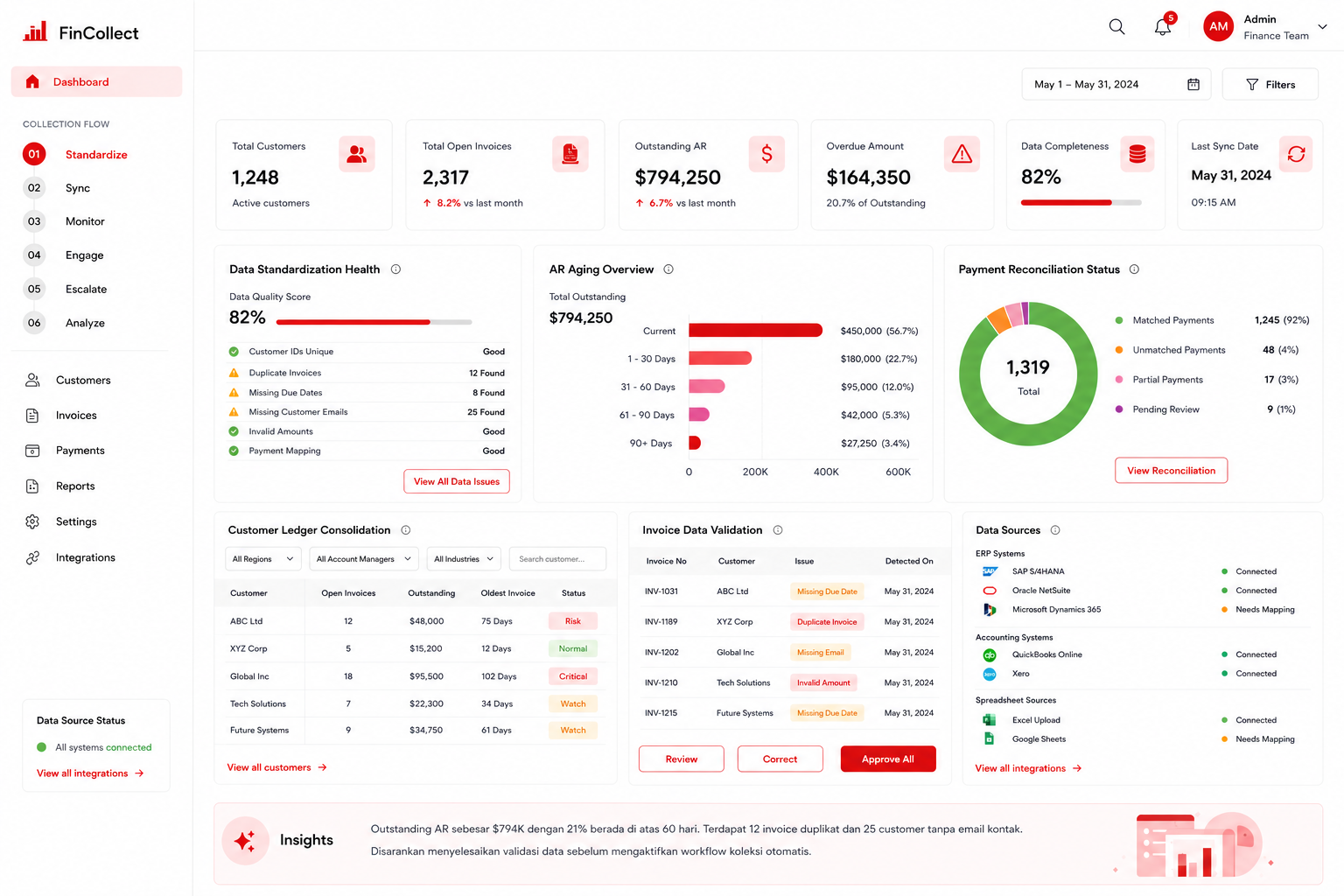Click the Approve All button
This screenshot has width=1344, height=896.
(x=888, y=759)
